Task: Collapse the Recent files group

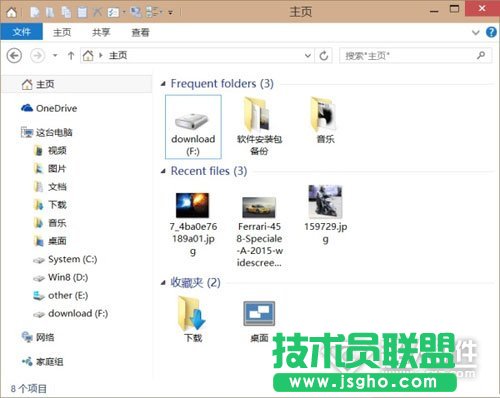Action: (x=163, y=172)
